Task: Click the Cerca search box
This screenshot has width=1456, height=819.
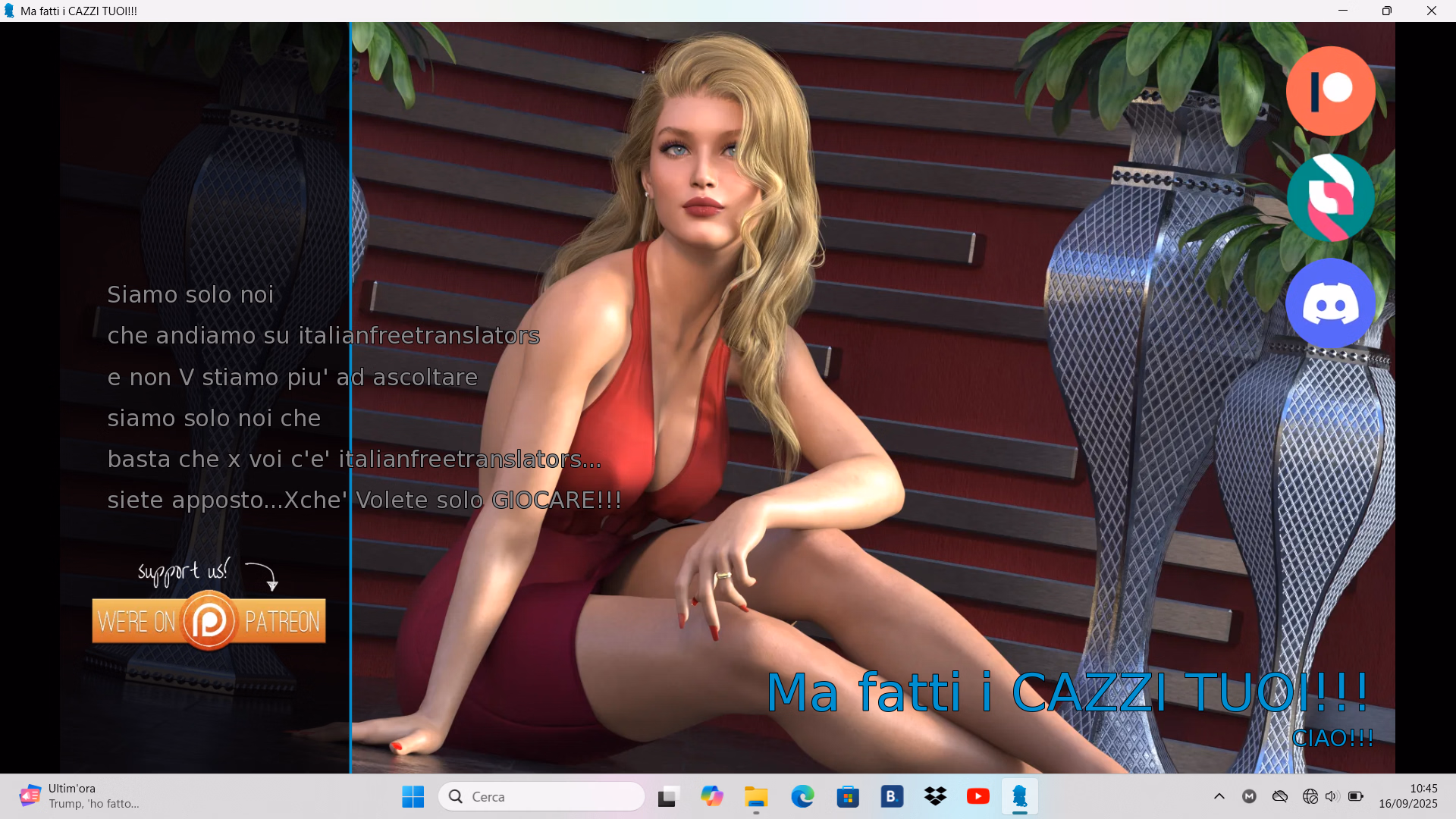Action: (541, 796)
